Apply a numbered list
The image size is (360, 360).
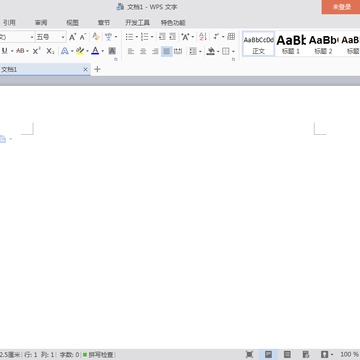(144, 37)
